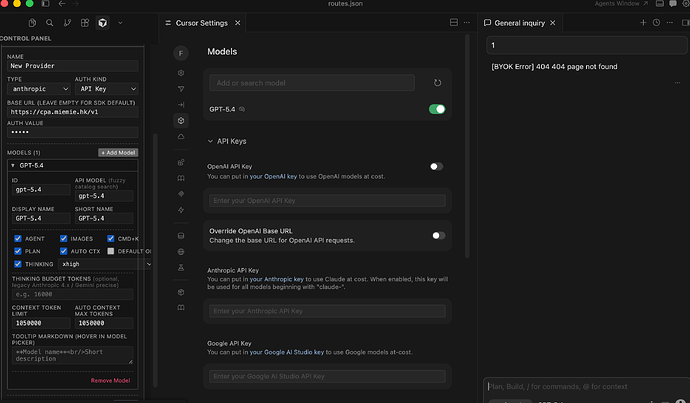
Task: Select the General inquiry chat tab
Action: 519,23
